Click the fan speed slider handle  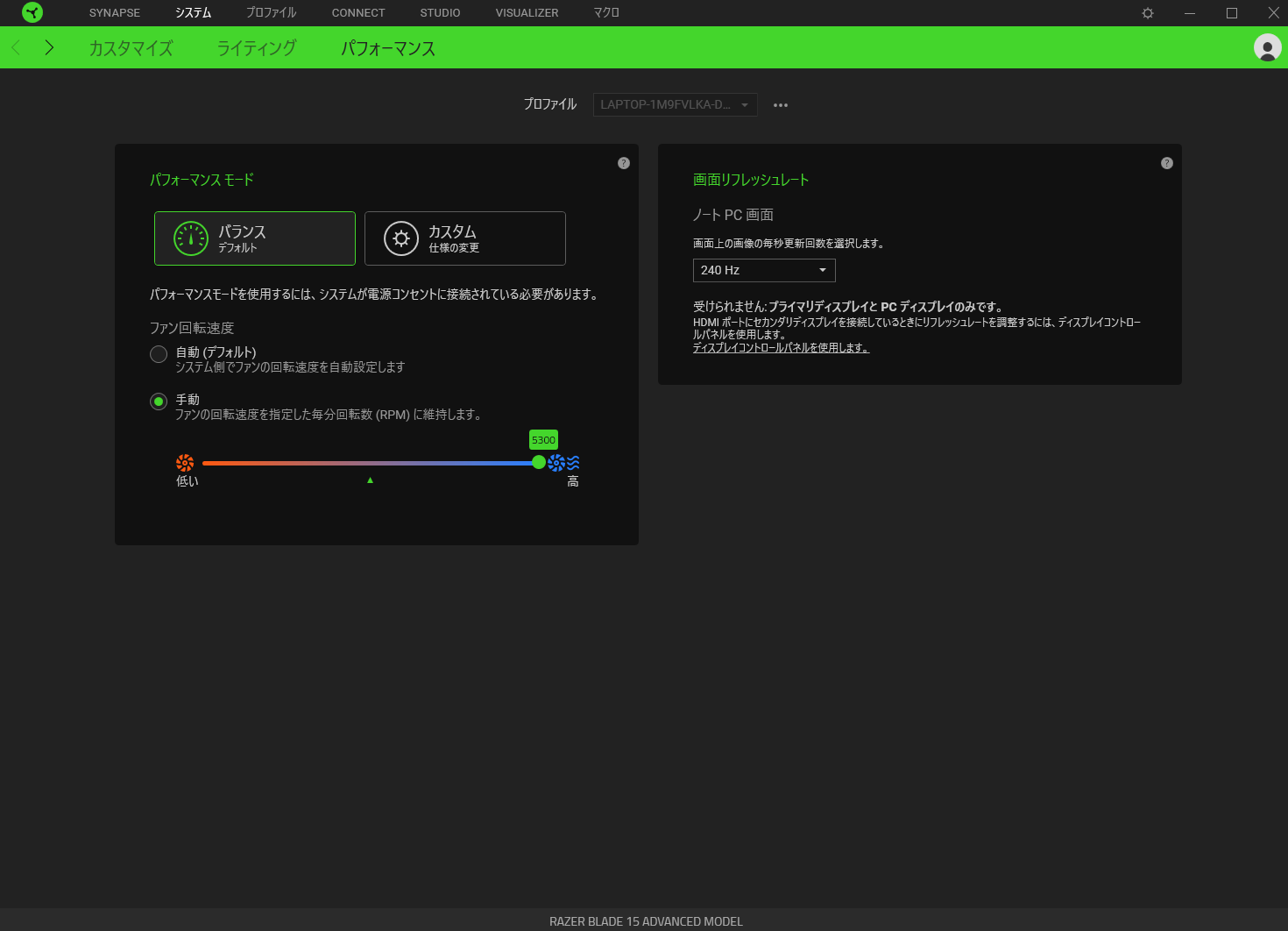pos(539,463)
